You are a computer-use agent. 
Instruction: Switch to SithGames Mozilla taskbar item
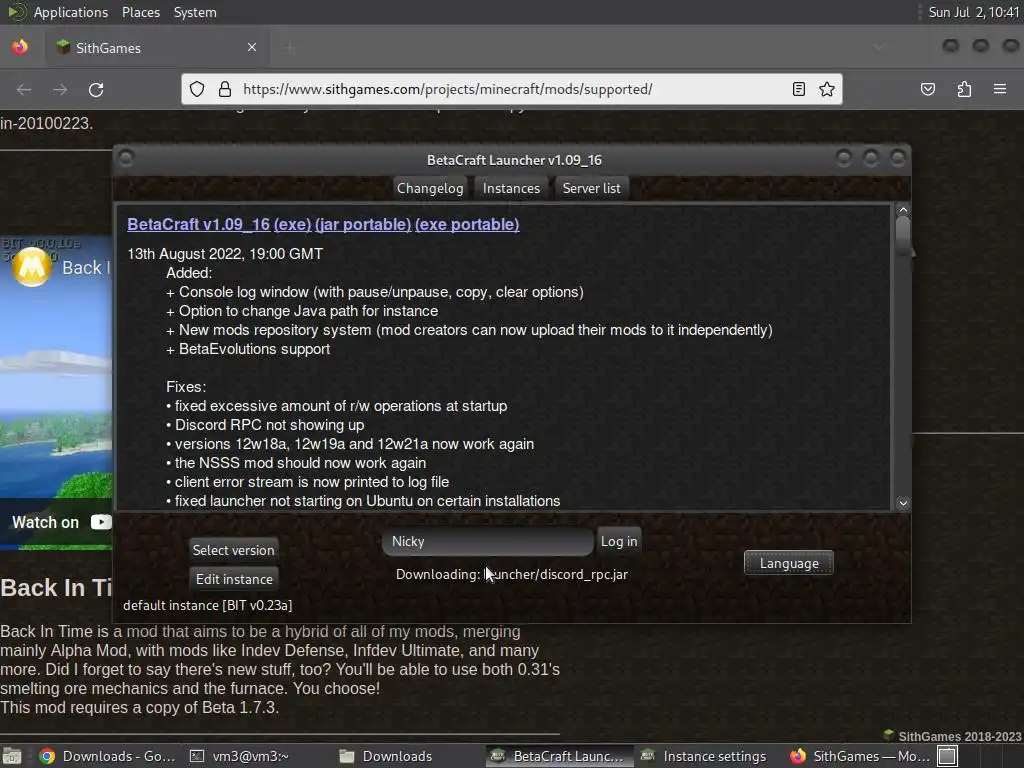pyautogui.click(x=859, y=756)
